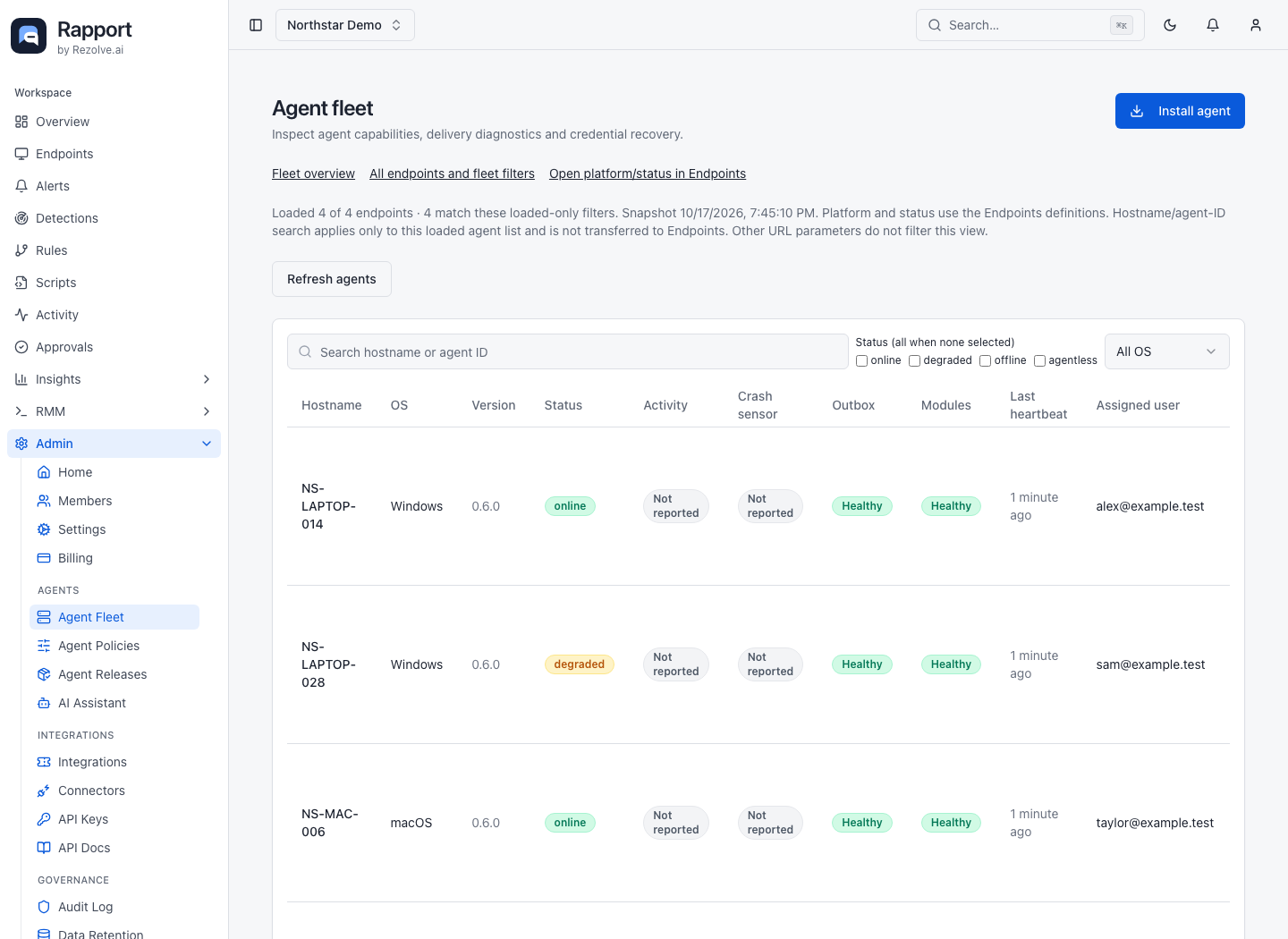Open All endpoints and fleet filters link
Image resolution: width=1288 pixels, height=939 pixels.
[x=452, y=173]
